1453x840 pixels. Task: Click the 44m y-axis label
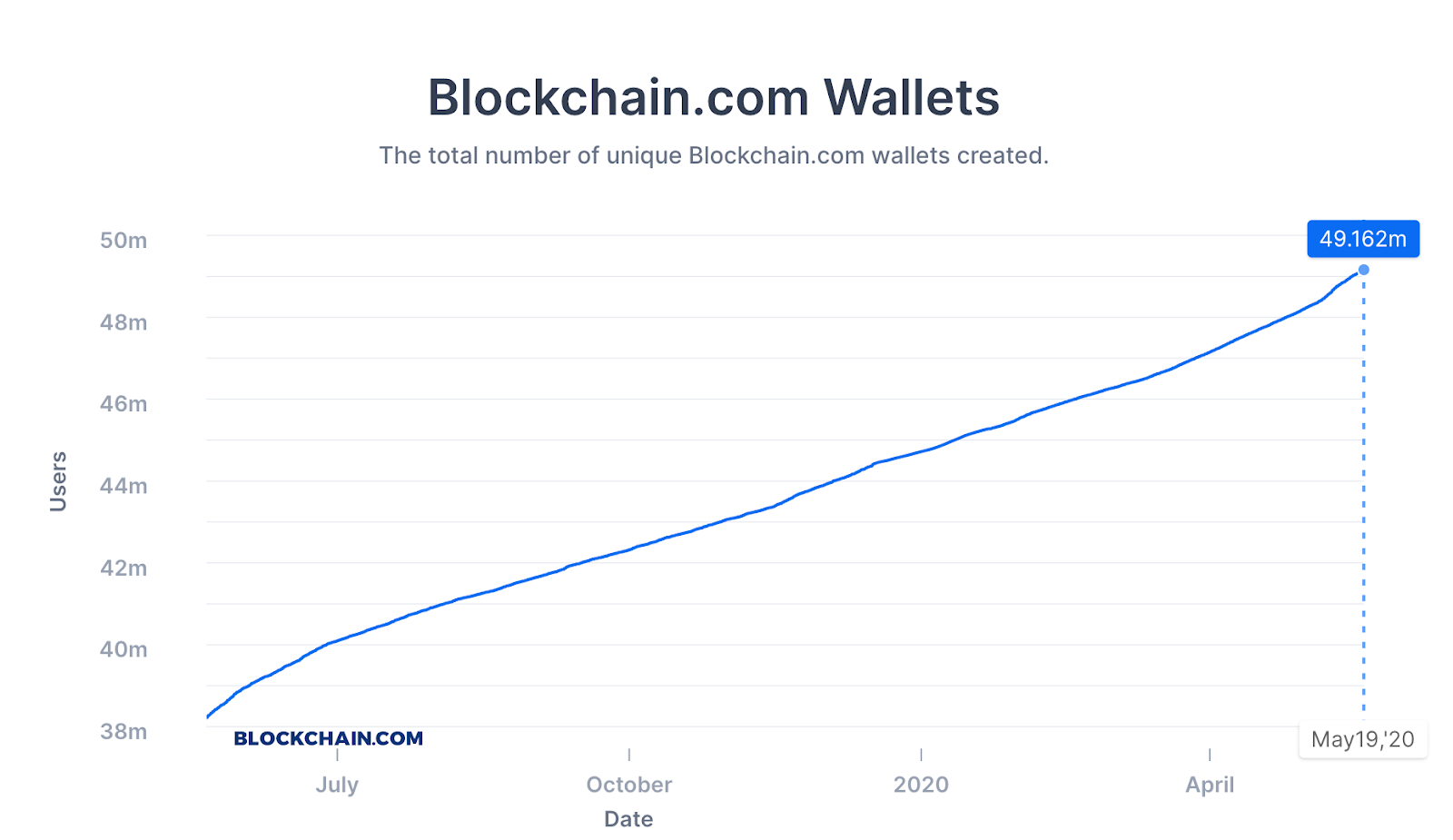point(124,486)
